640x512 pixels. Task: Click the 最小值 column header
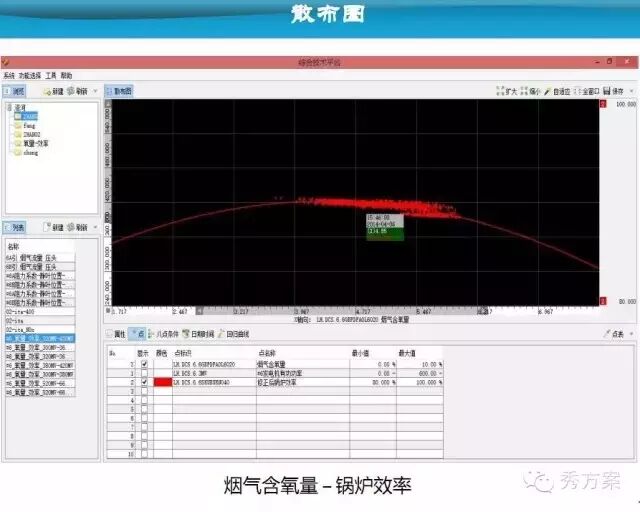coord(373,353)
